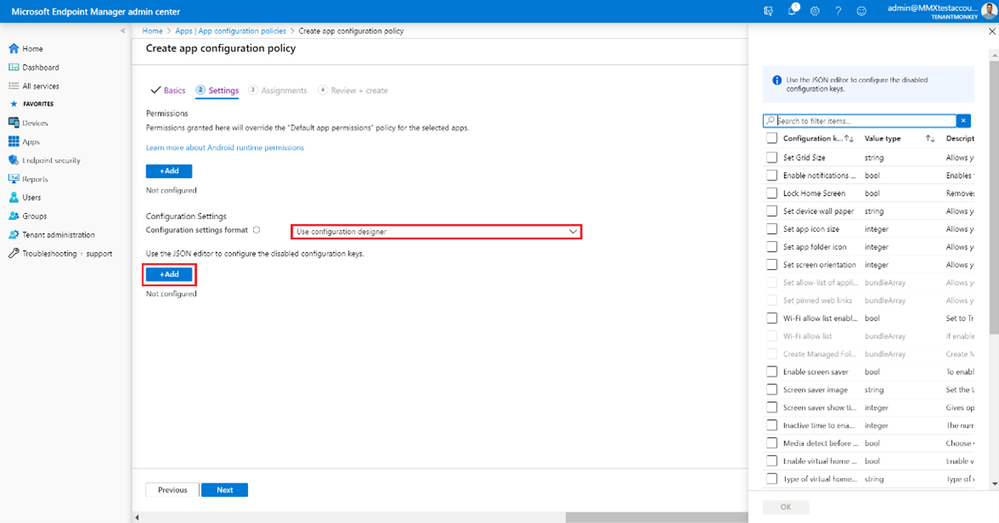Screen dimensions: 999x523
Task: Go to the Basics step tab
Action: point(168,90)
